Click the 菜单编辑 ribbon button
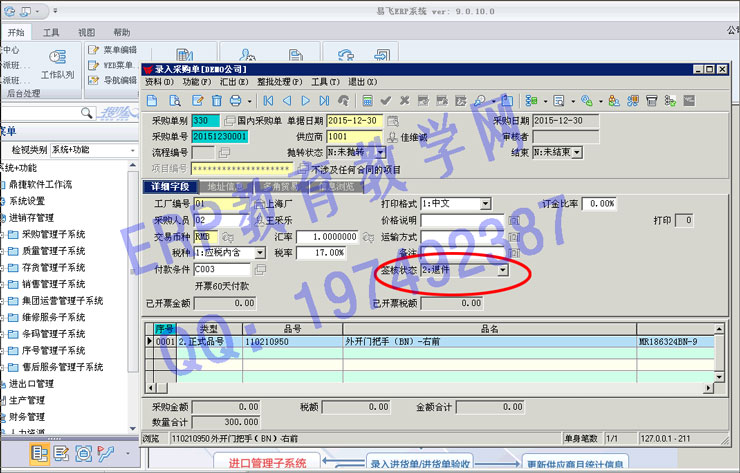740x473 pixels. pos(113,50)
